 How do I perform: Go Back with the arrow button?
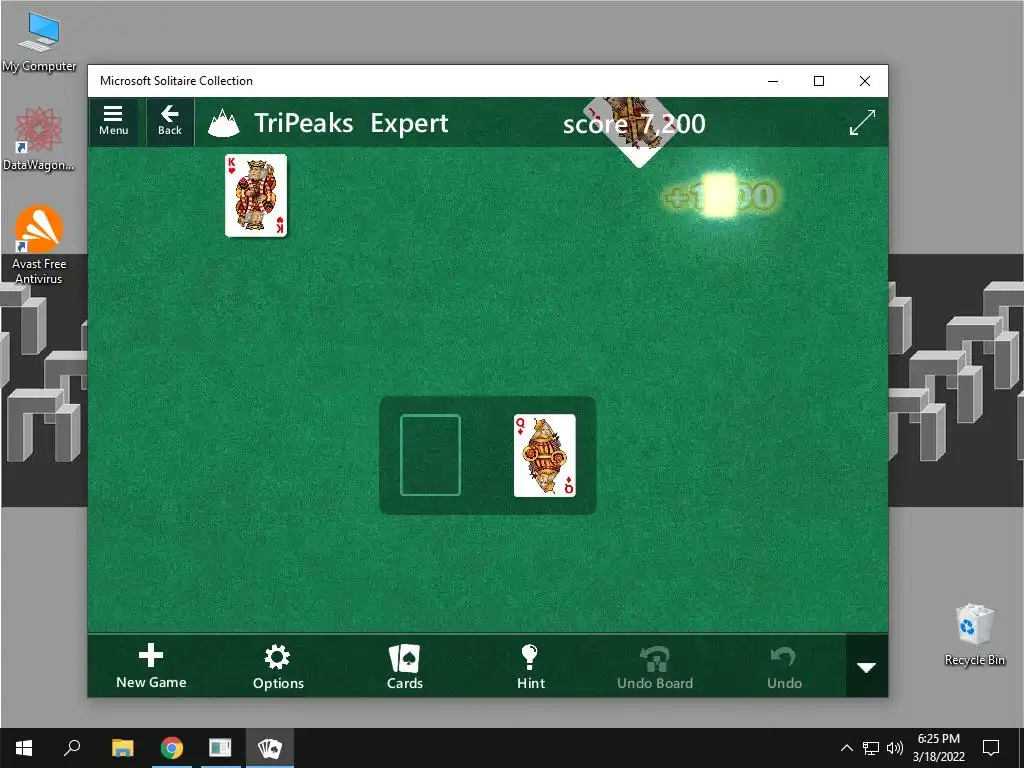point(170,121)
